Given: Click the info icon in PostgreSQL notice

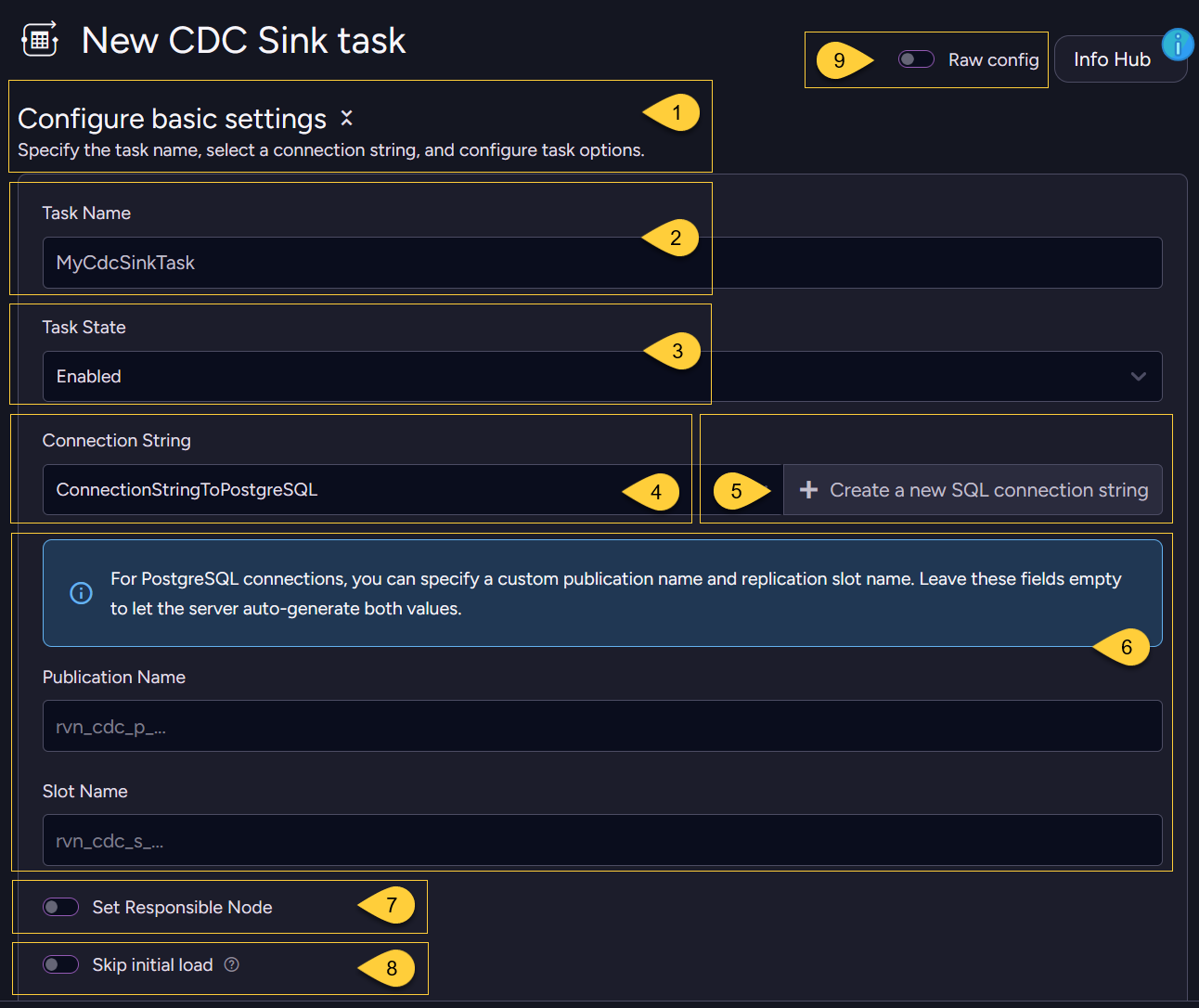Looking at the screenshot, I should coord(82,593).
